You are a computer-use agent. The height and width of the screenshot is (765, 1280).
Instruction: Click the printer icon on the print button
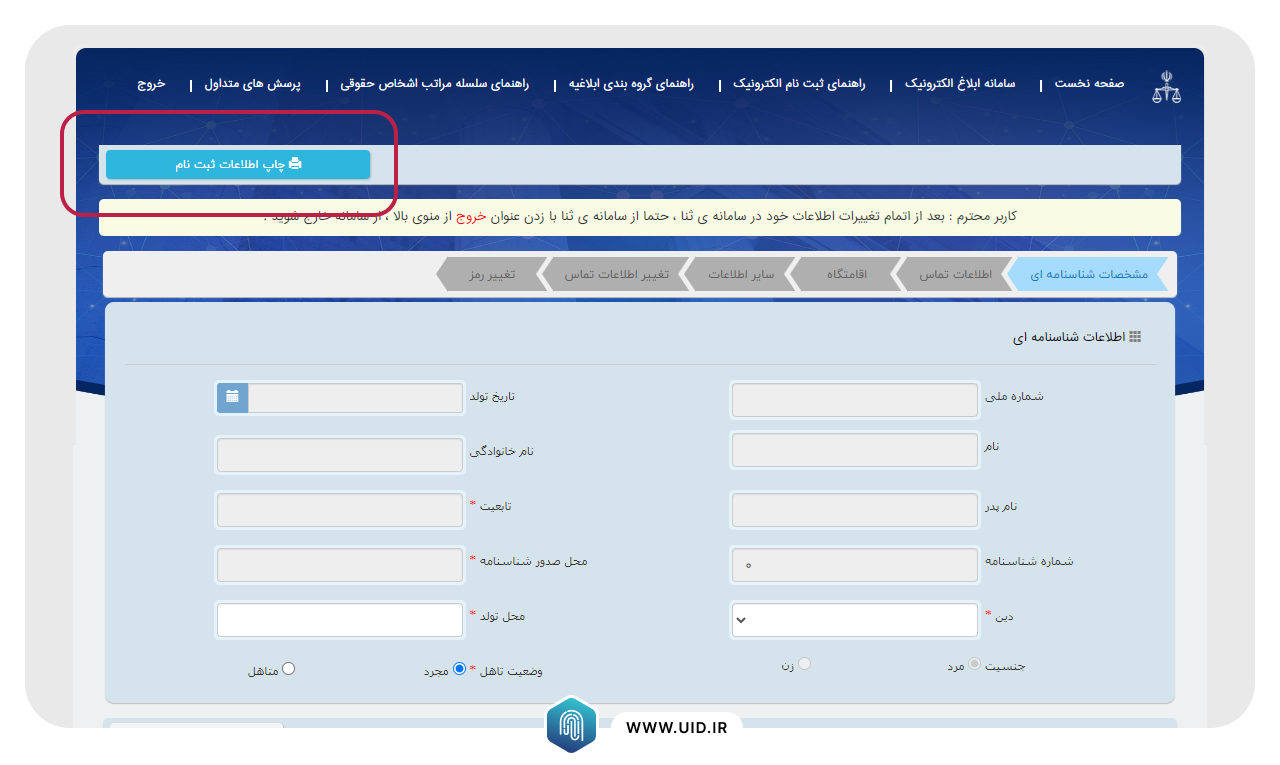pyautogui.click(x=295, y=164)
